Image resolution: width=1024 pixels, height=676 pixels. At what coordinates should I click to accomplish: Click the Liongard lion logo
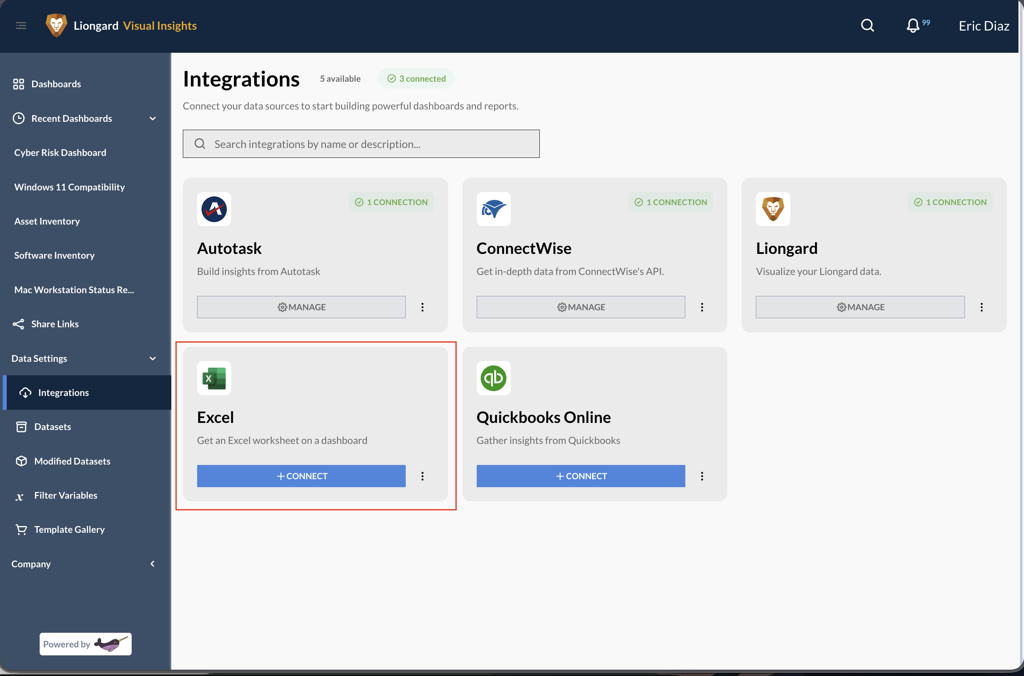(56, 25)
